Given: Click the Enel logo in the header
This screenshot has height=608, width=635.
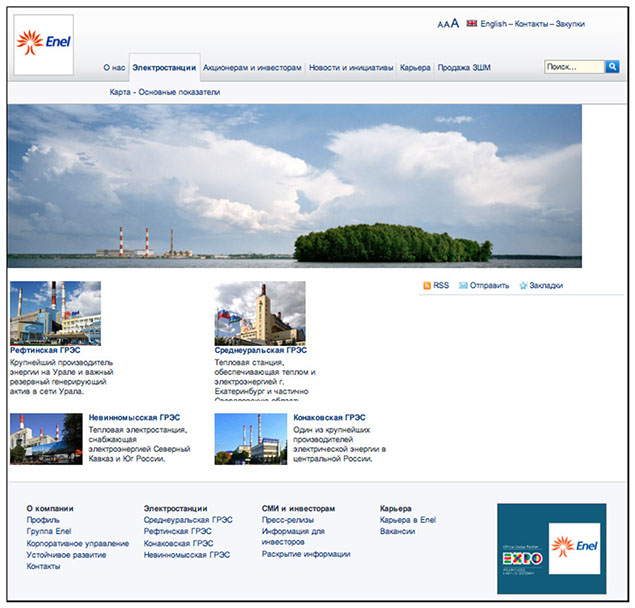Looking at the screenshot, I should tap(44, 45).
